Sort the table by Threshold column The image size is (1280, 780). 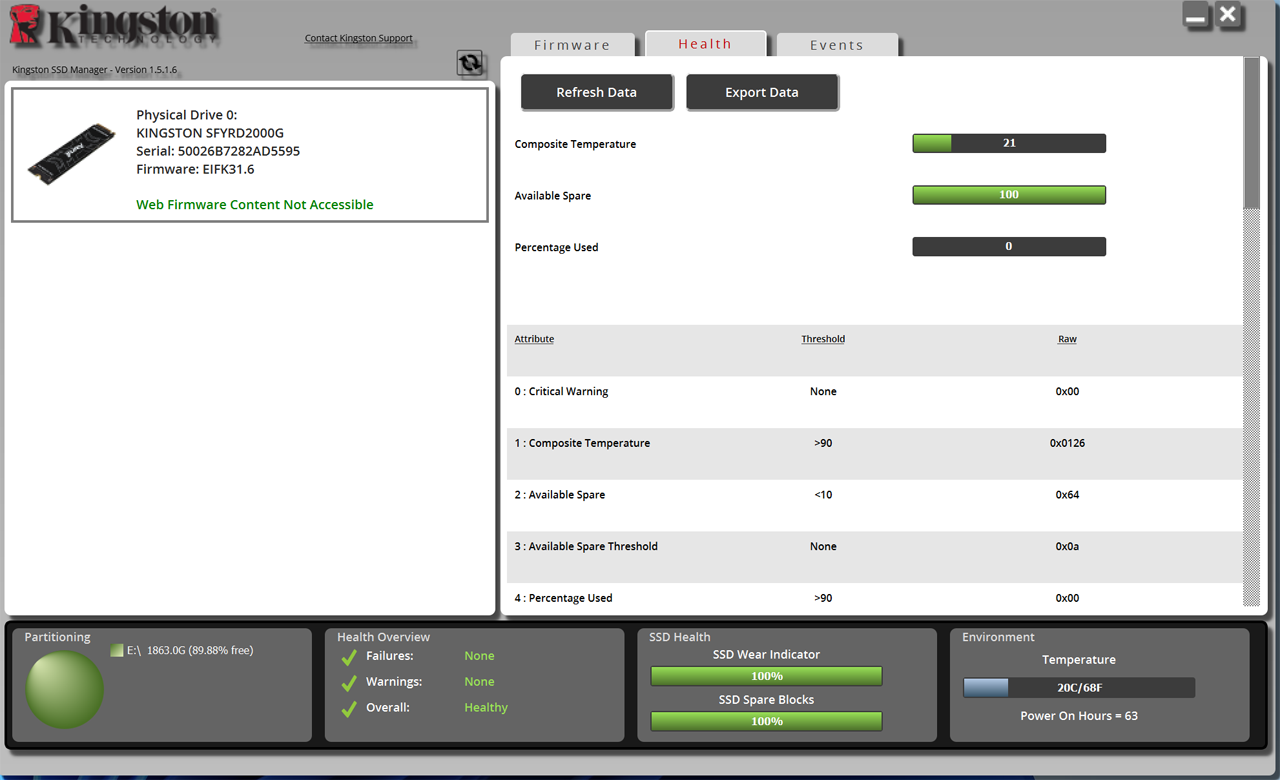pos(822,338)
